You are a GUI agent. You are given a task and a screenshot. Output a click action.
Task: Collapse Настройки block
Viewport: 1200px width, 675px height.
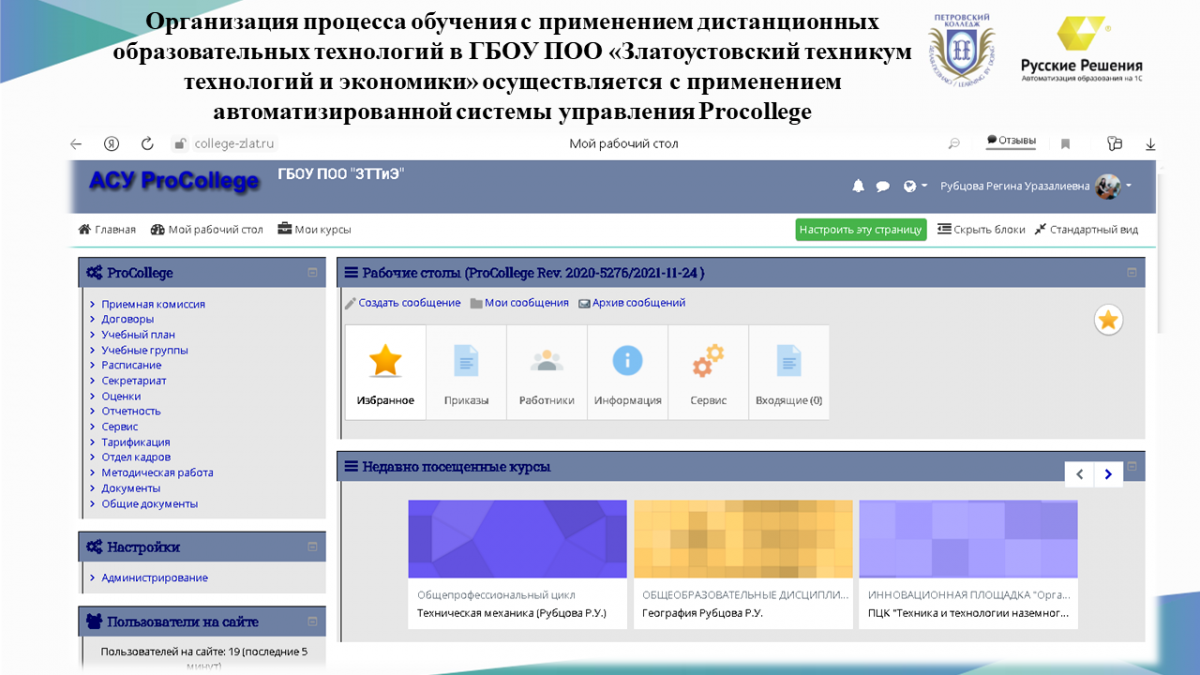tap(312, 547)
